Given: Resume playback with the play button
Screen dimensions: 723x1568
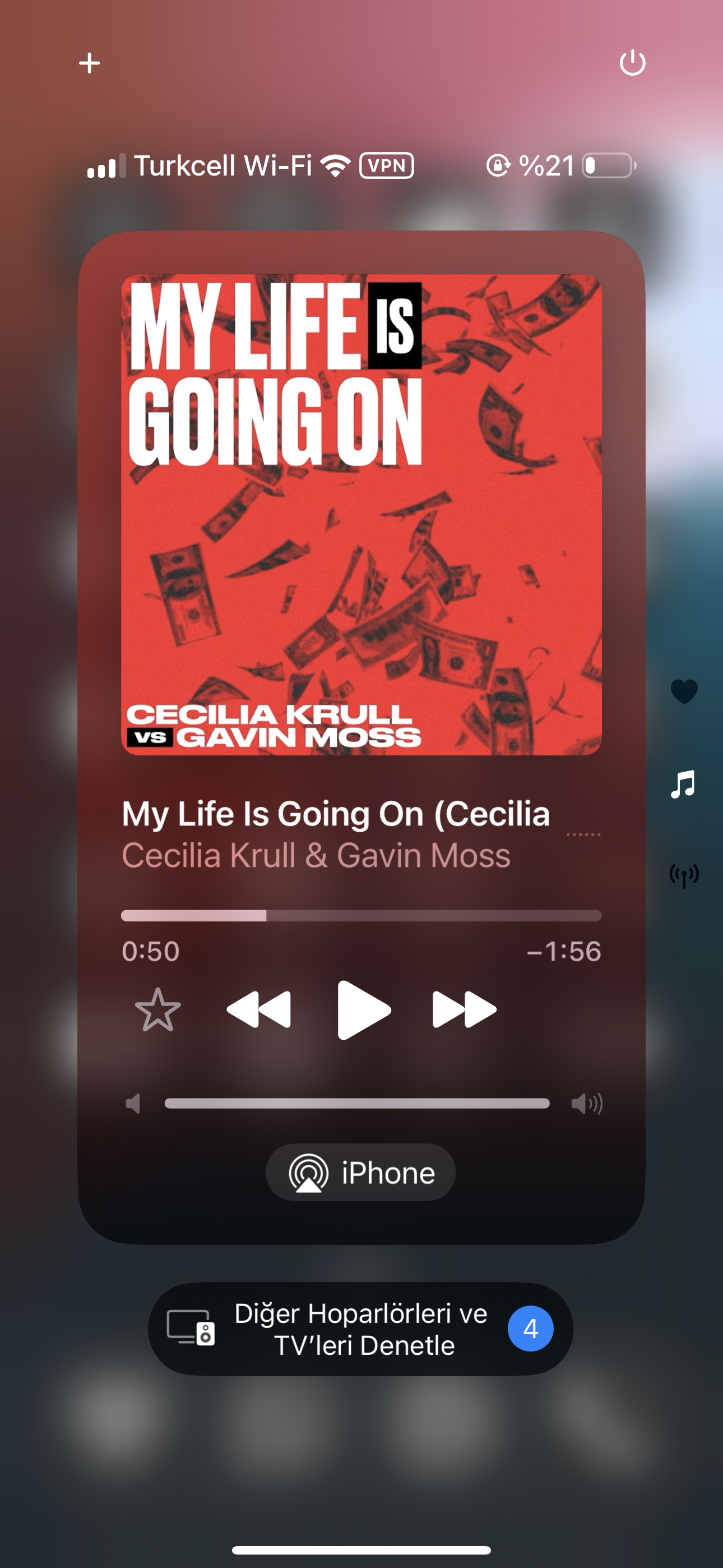Looking at the screenshot, I should click(363, 1010).
